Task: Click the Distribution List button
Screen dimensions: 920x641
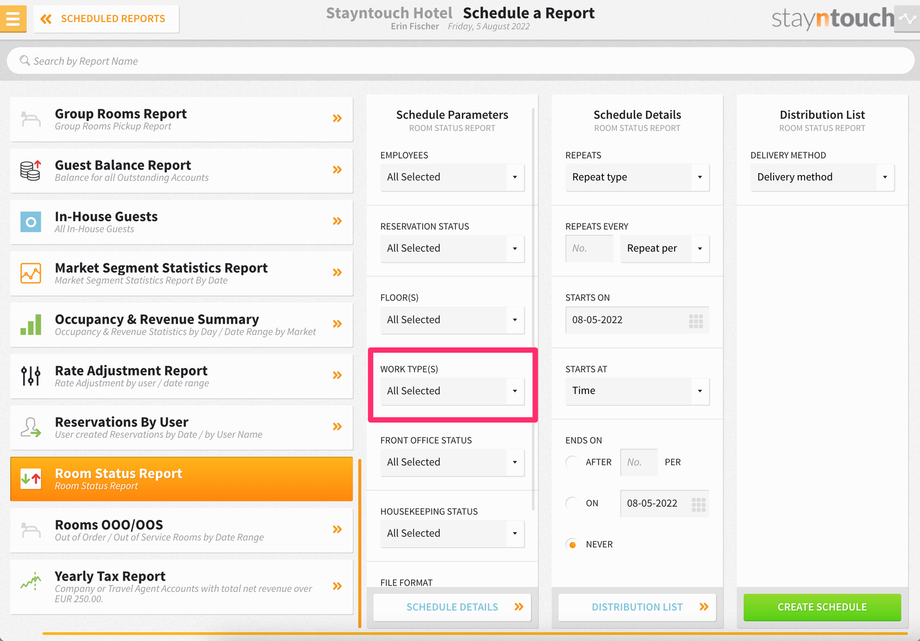Action: [637, 607]
